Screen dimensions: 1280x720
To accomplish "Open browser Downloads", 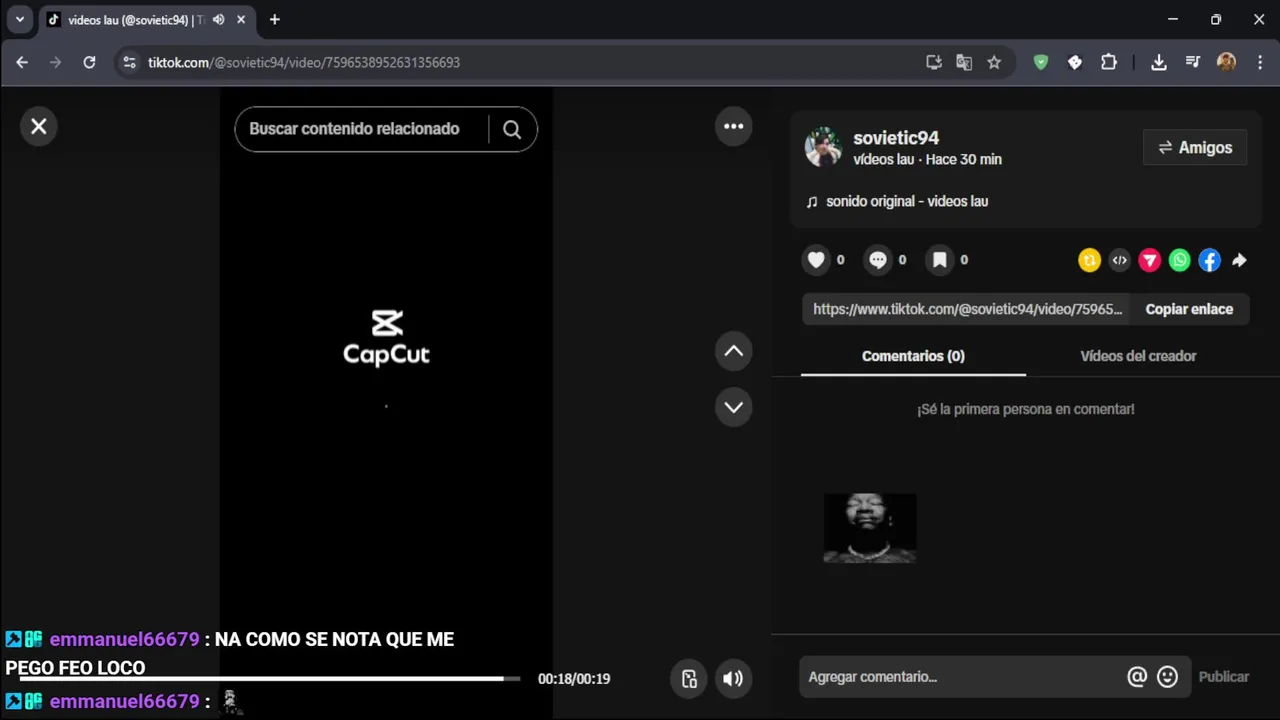I will coord(1159,62).
